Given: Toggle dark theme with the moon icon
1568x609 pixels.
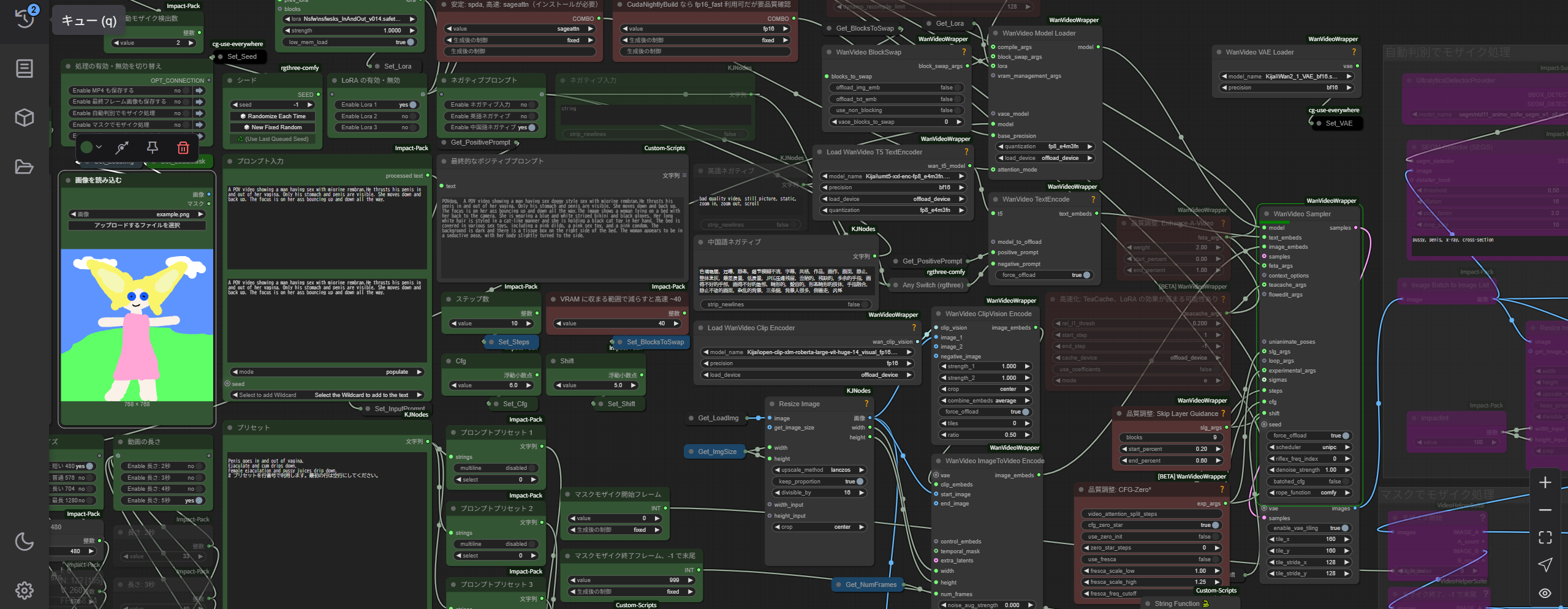Looking at the screenshot, I should click(25, 542).
